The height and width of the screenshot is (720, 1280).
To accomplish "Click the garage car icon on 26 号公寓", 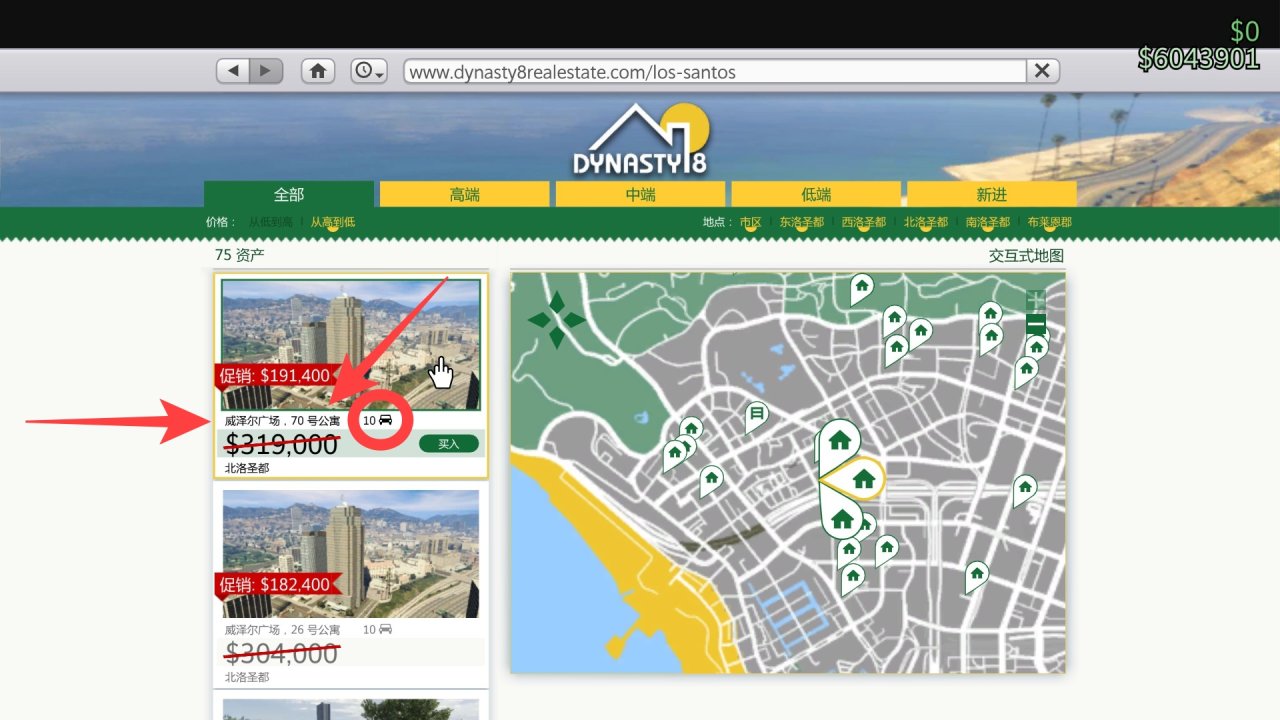I will (385, 630).
